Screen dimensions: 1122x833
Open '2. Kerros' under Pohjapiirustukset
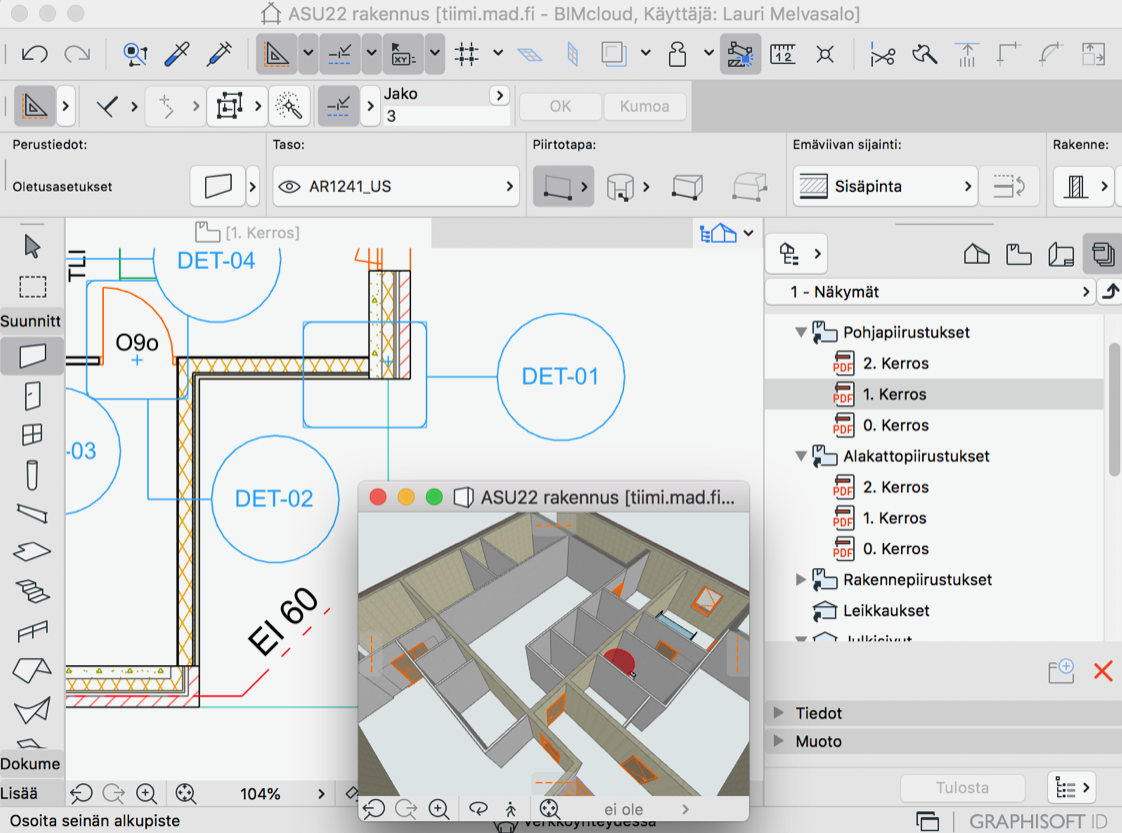pyautogui.click(x=895, y=363)
